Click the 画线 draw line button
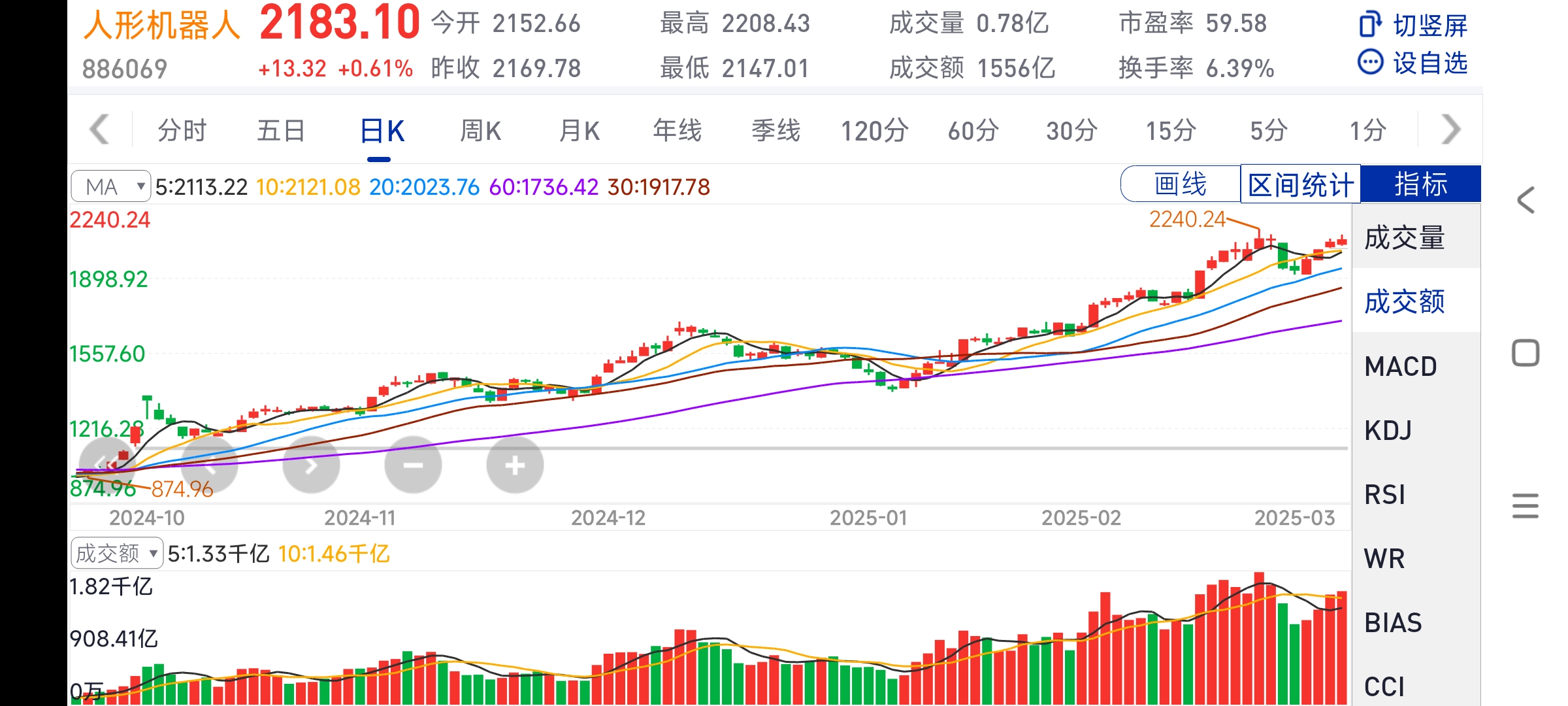 pyautogui.click(x=1180, y=184)
